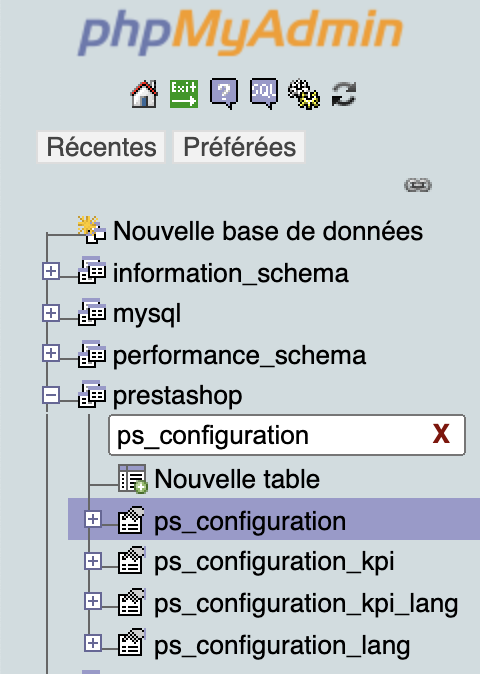Expand the mysql database node
Screen dimensions: 480x674
51,313
